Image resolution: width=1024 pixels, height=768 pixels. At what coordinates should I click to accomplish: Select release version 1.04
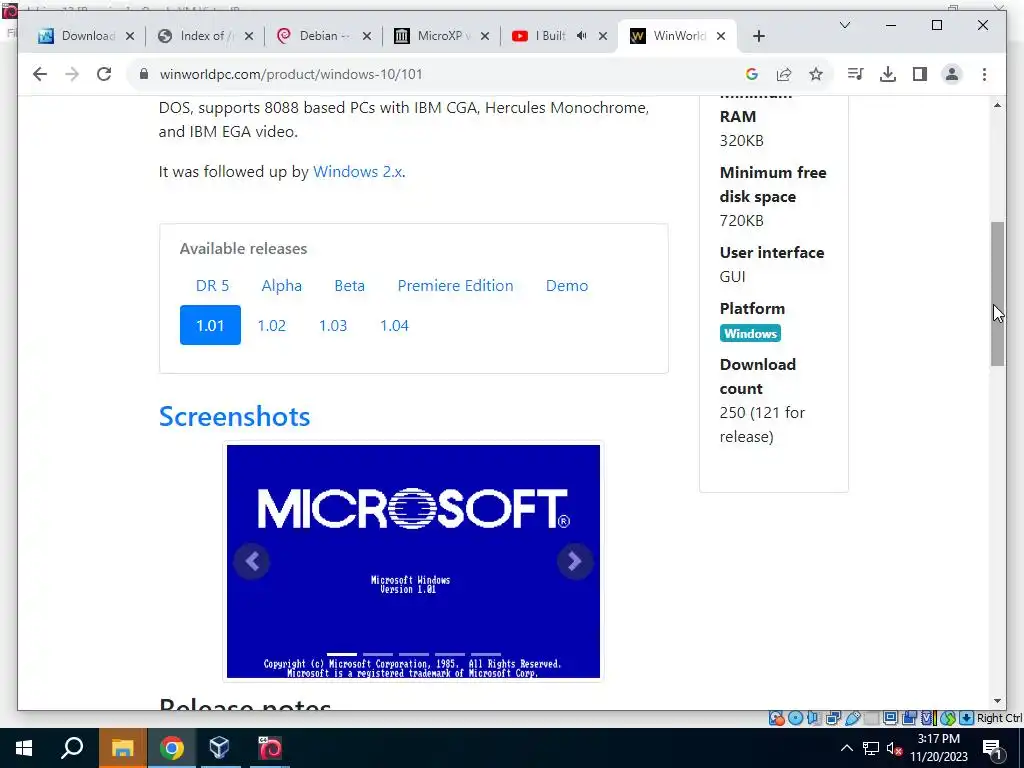[x=394, y=325]
